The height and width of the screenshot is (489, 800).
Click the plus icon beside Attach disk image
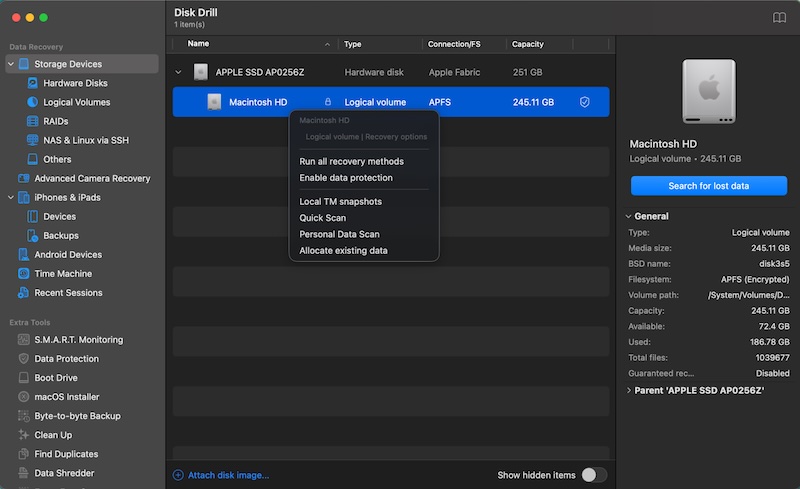(x=178, y=475)
